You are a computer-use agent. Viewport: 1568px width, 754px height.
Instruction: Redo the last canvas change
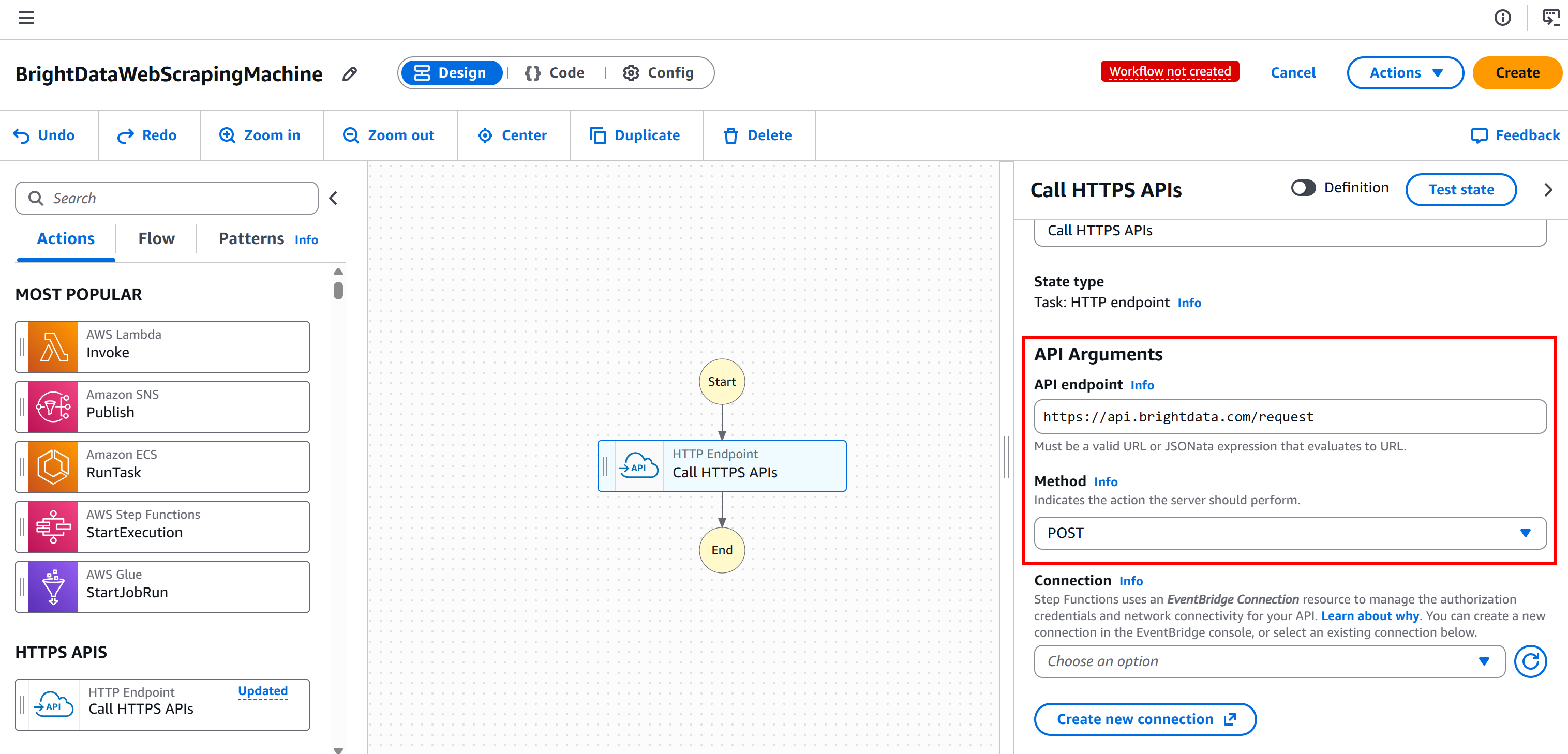147,135
